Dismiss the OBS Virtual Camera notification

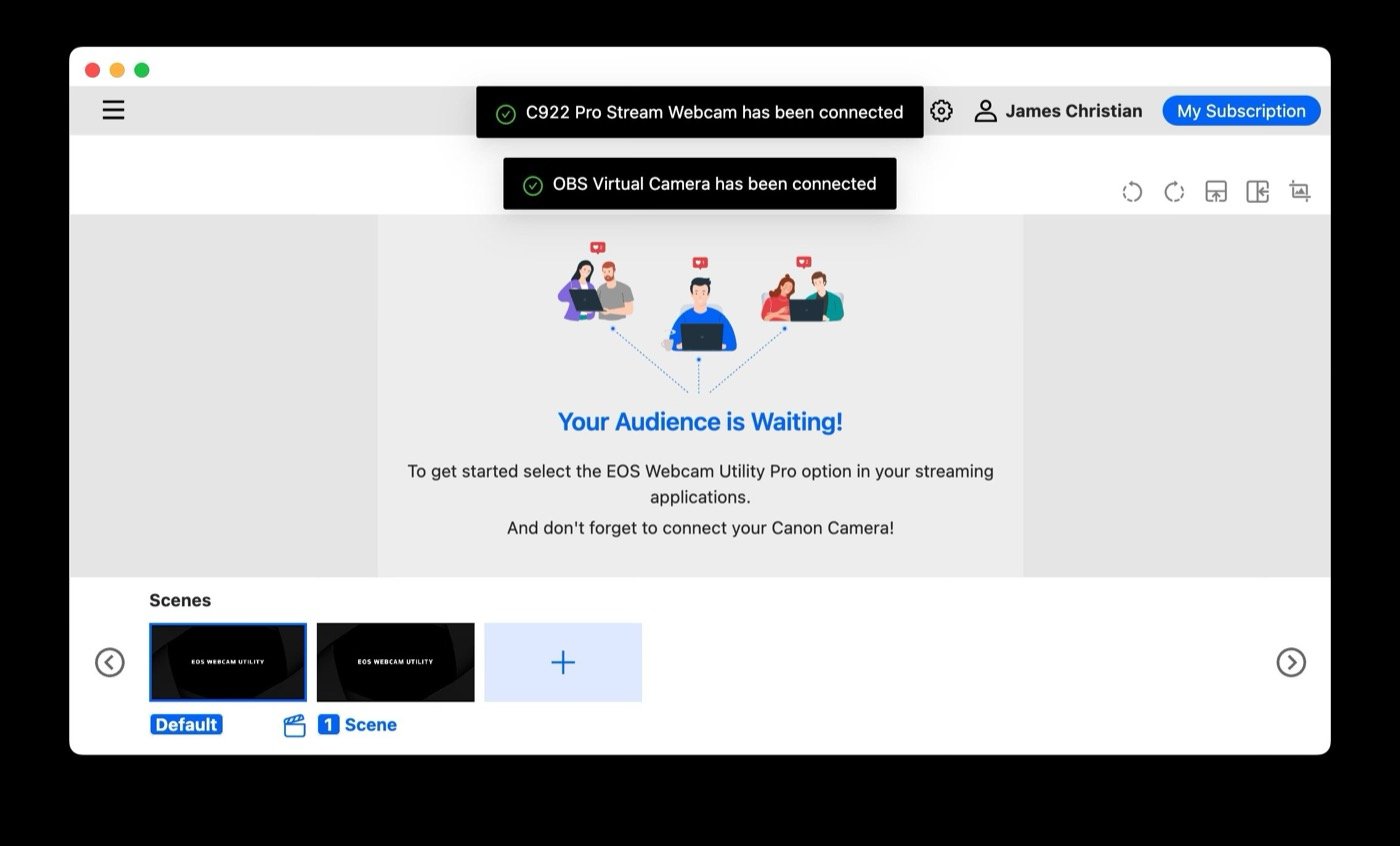point(700,184)
